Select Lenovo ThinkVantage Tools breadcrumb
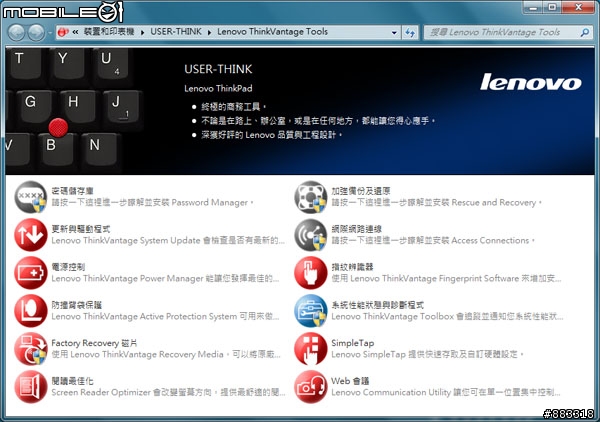 (x=272, y=32)
